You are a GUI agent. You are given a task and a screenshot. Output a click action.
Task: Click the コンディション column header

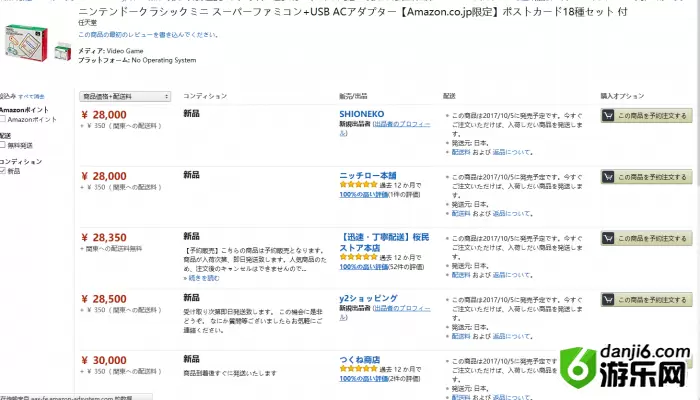pyautogui.click(x=205, y=96)
